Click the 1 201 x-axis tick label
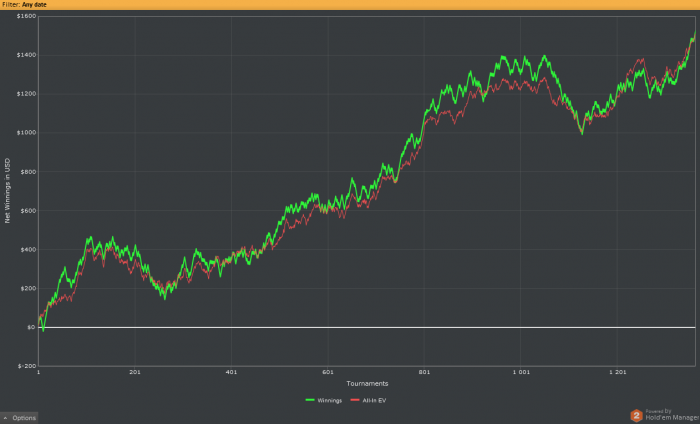 point(617,372)
